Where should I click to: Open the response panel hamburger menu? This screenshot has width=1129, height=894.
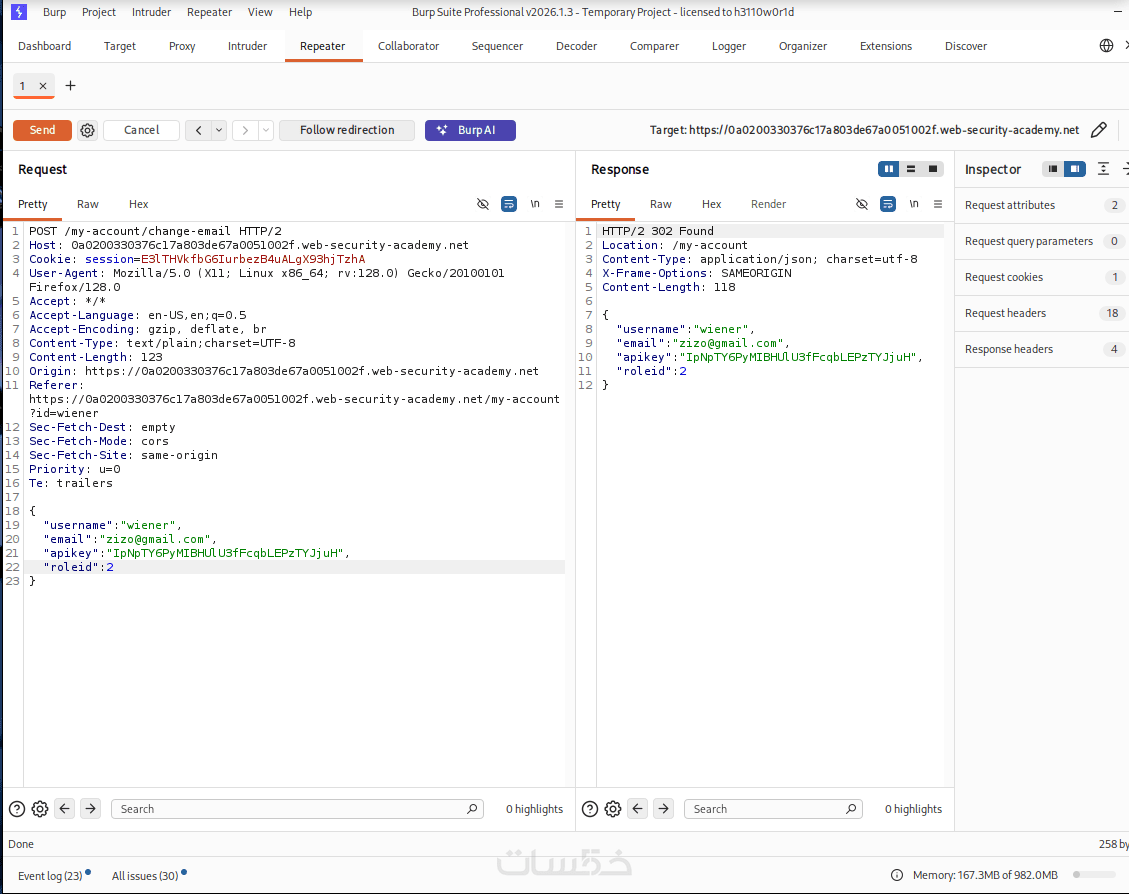click(x=938, y=204)
